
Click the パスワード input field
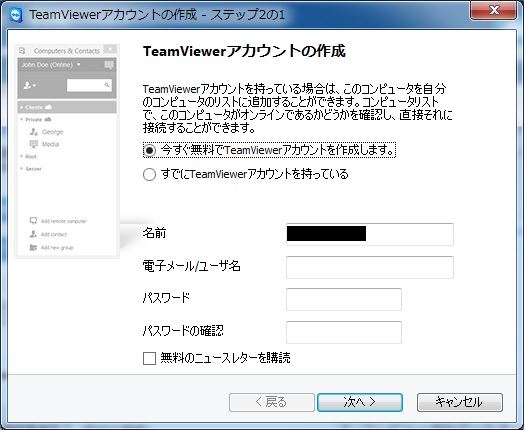[x=344, y=299]
